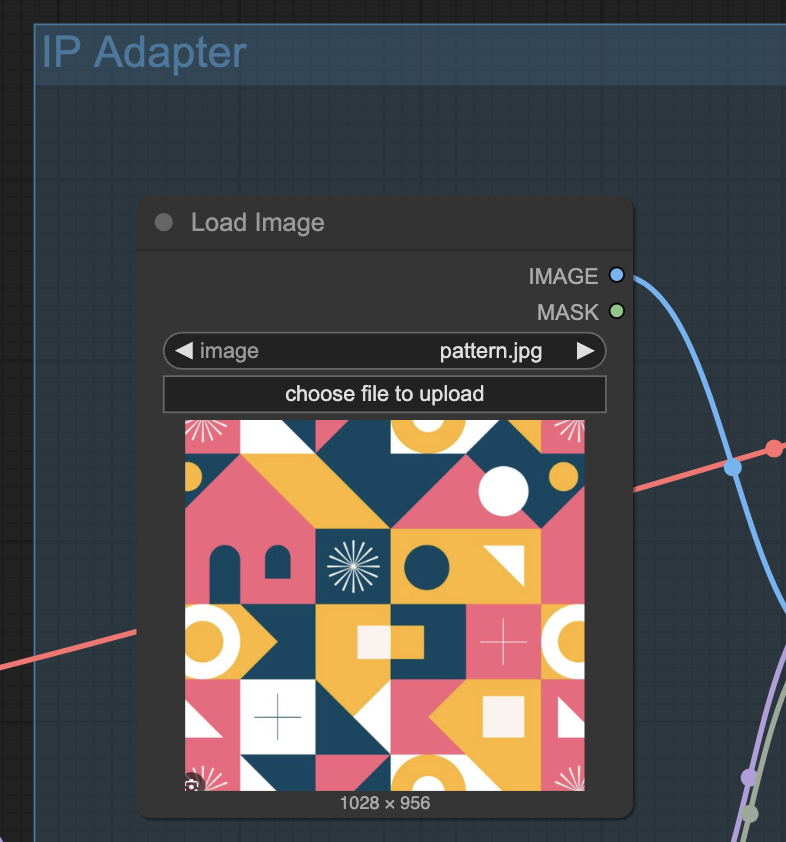
Task: Click the IMAGE output label
Action: point(563,276)
